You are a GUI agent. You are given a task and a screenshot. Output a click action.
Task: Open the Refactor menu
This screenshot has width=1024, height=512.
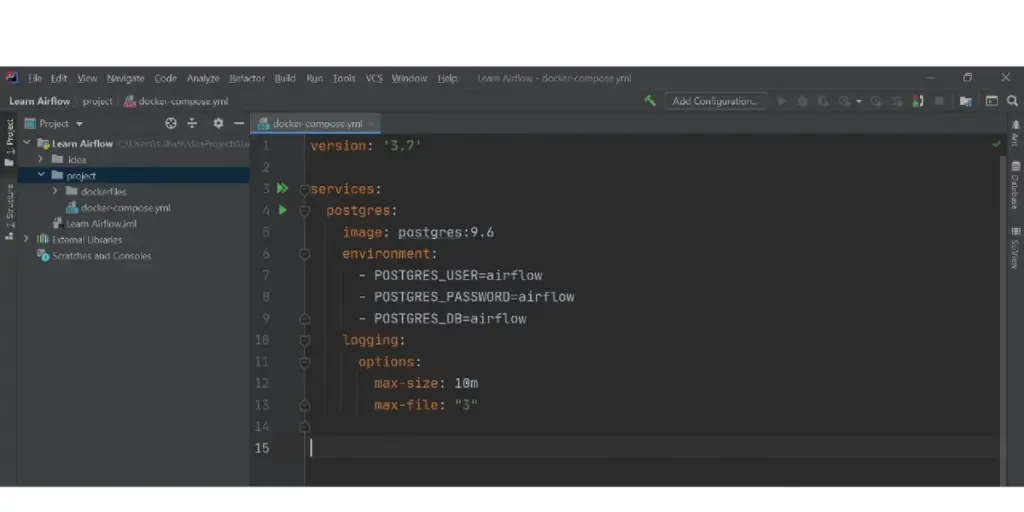click(x=247, y=78)
